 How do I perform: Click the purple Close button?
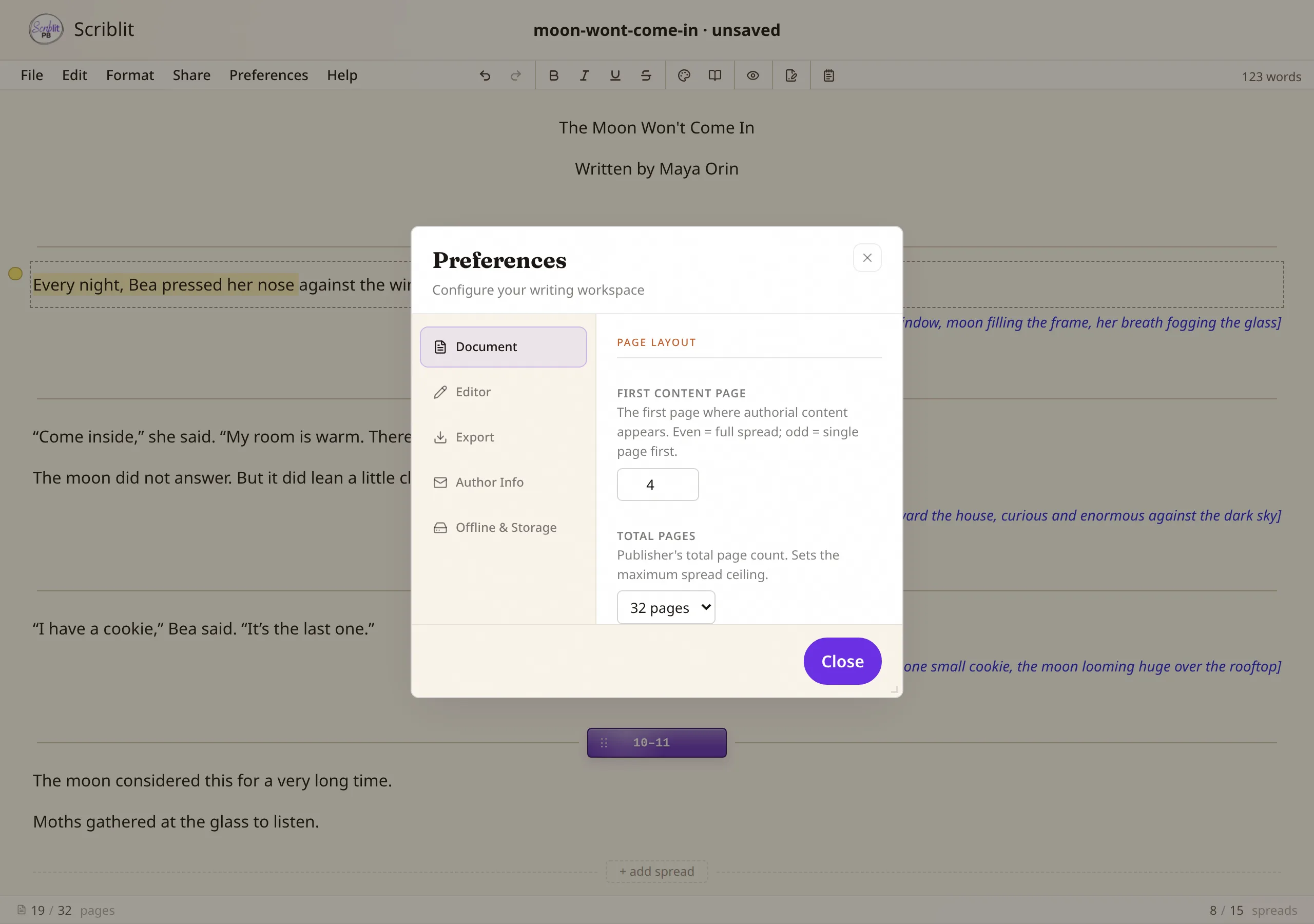[x=842, y=661]
